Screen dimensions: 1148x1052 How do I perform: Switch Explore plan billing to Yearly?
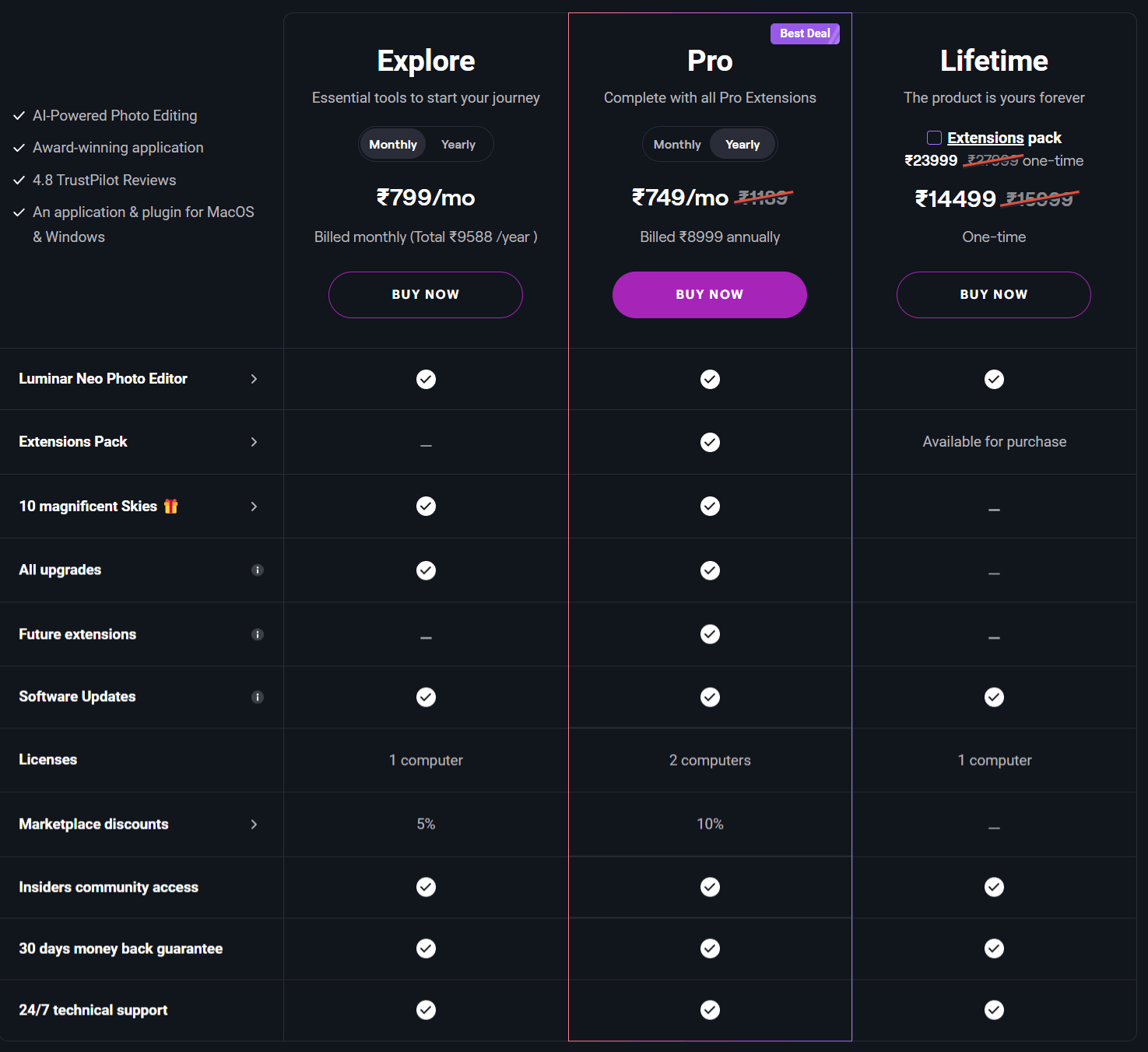tap(458, 145)
